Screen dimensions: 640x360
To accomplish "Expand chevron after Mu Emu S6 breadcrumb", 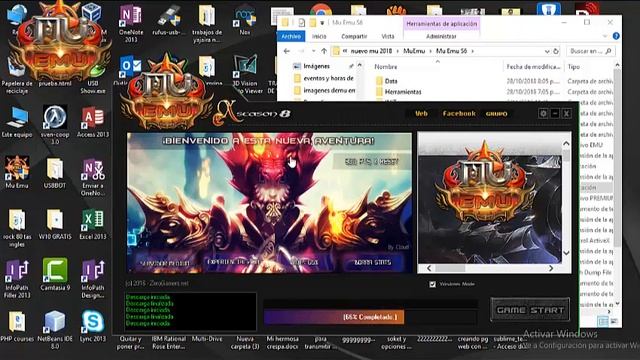I will tap(473, 51).
